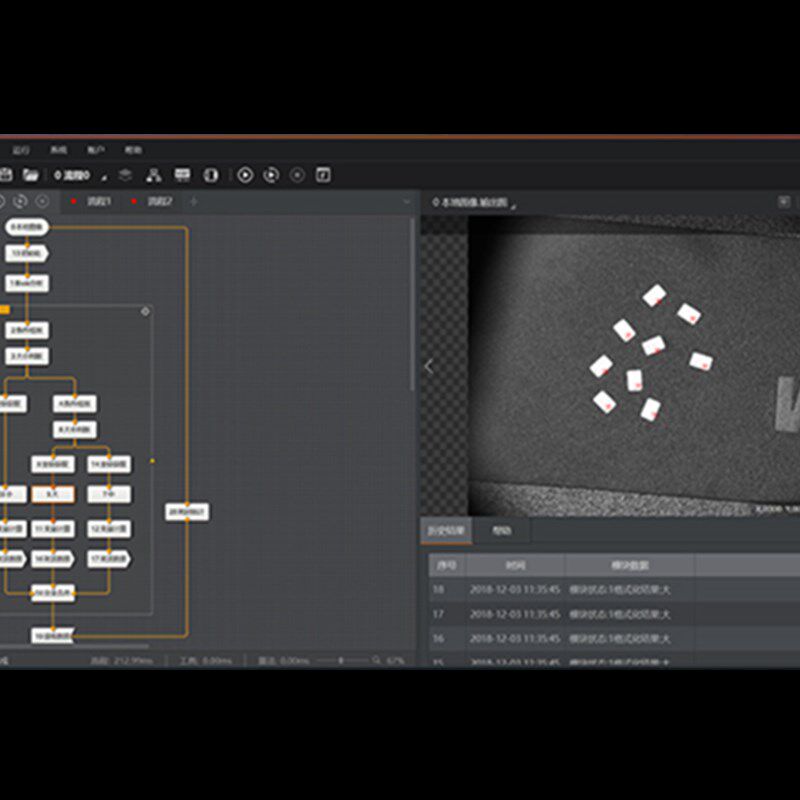Viewport: 800px width, 800px height.
Task: Click the dimmed stop icon in the main toolbar
Action: click(297, 175)
